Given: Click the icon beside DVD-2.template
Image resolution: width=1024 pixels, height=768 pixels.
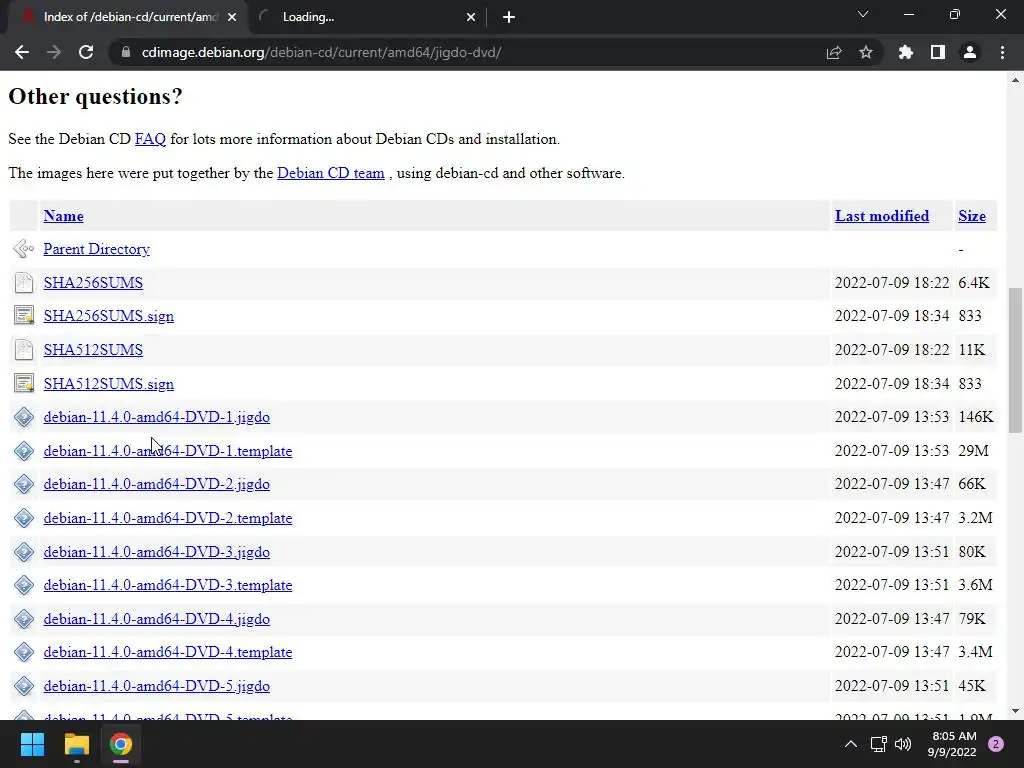Looking at the screenshot, I should point(24,519).
